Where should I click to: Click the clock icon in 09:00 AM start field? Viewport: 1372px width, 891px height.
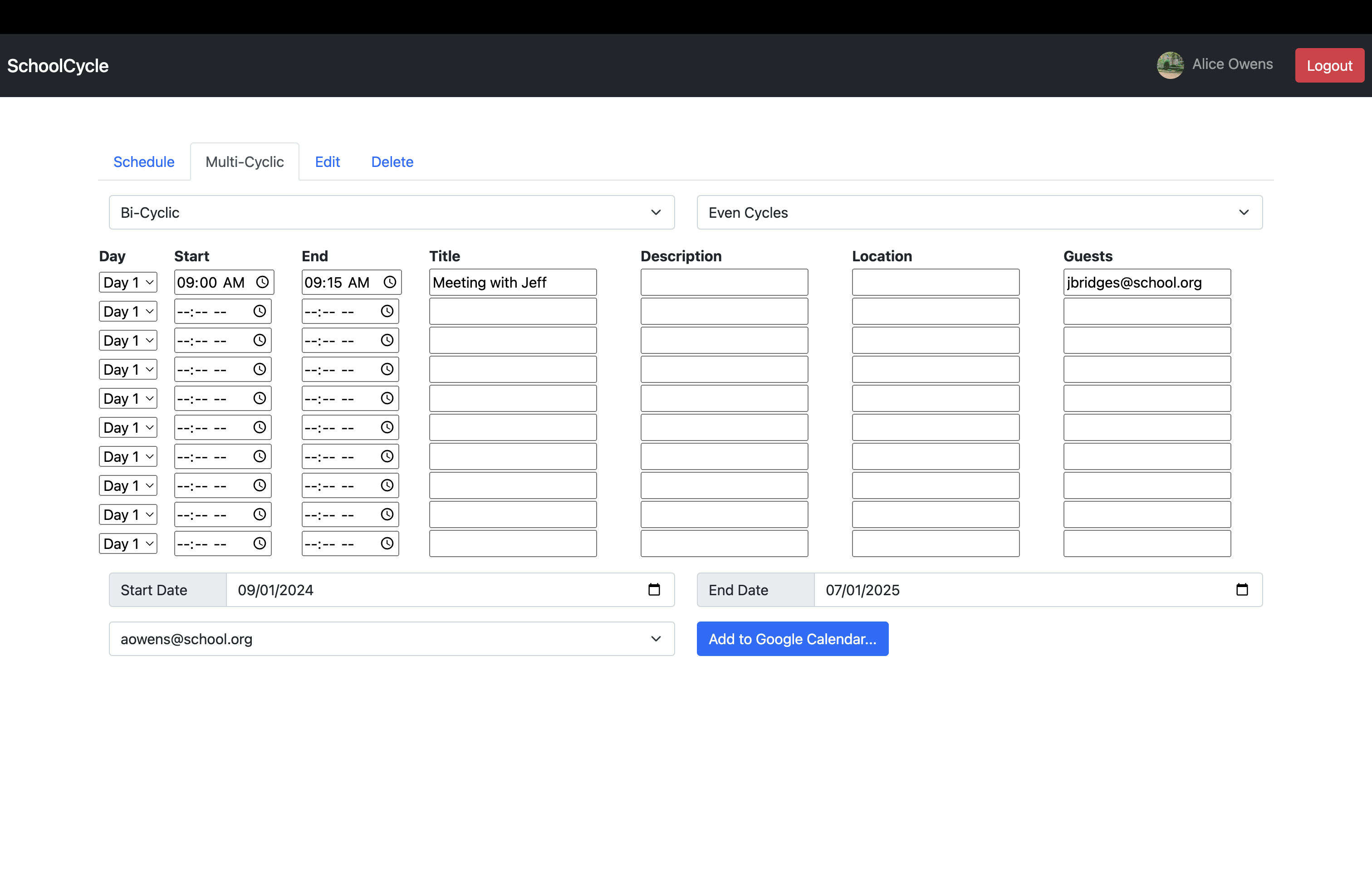262,282
